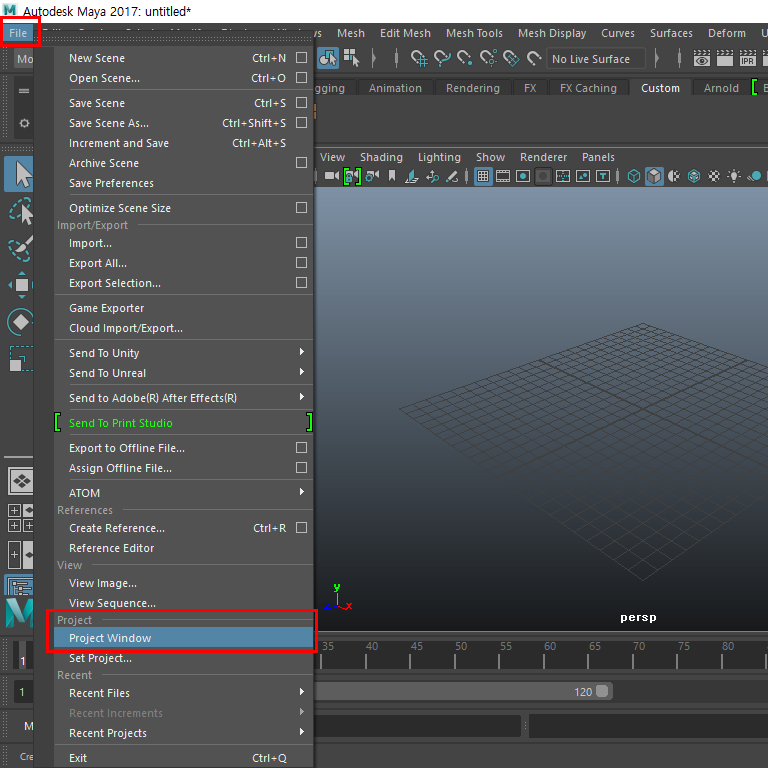
Task: Toggle Smooth Shade All cube in viewport
Action: pyautogui.click(x=654, y=176)
